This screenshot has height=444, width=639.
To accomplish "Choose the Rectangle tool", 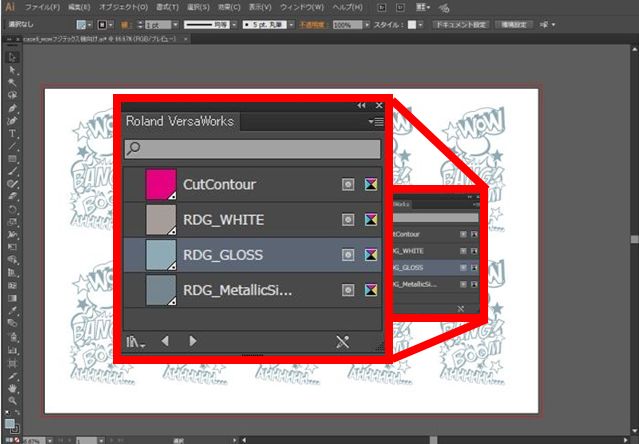I will click(x=12, y=159).
